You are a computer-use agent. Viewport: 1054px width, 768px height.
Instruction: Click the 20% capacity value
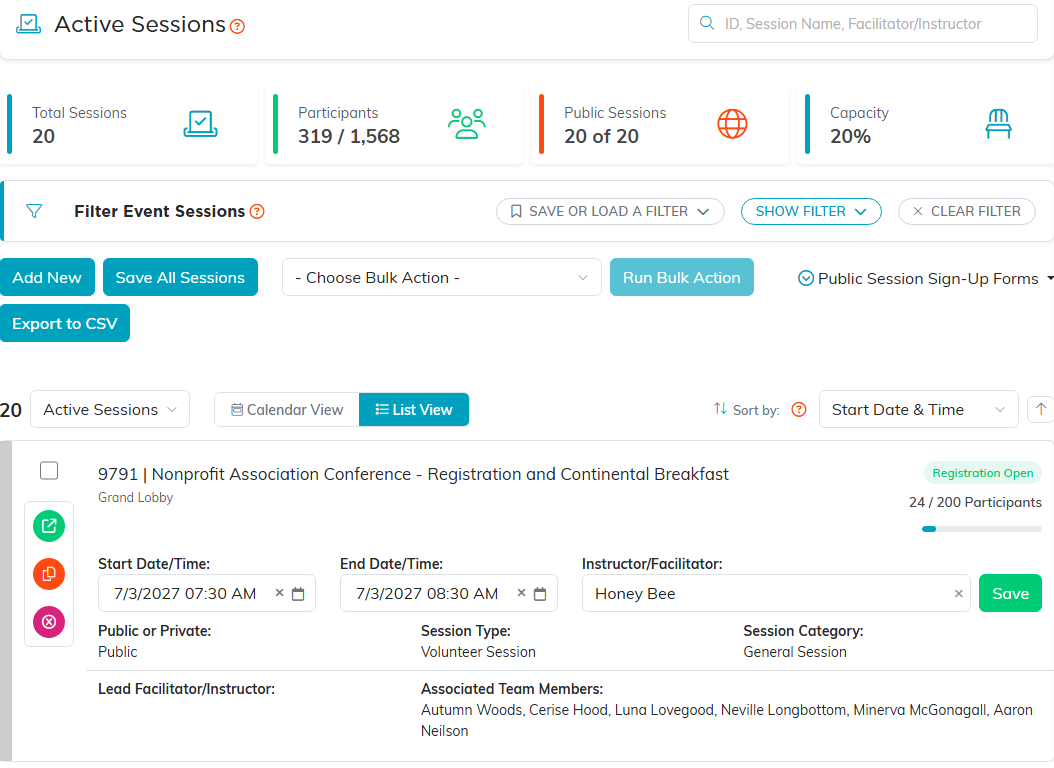[850, 136]
